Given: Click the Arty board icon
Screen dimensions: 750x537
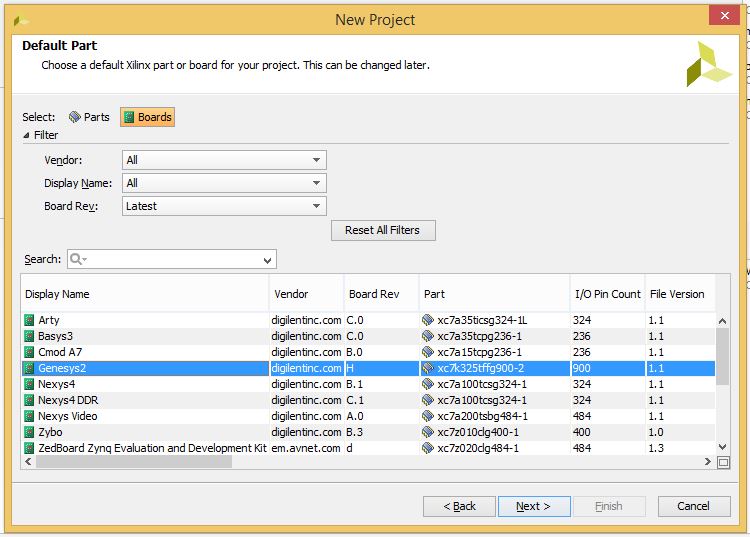Looking at the screenshot, I should tap(29, 320).
